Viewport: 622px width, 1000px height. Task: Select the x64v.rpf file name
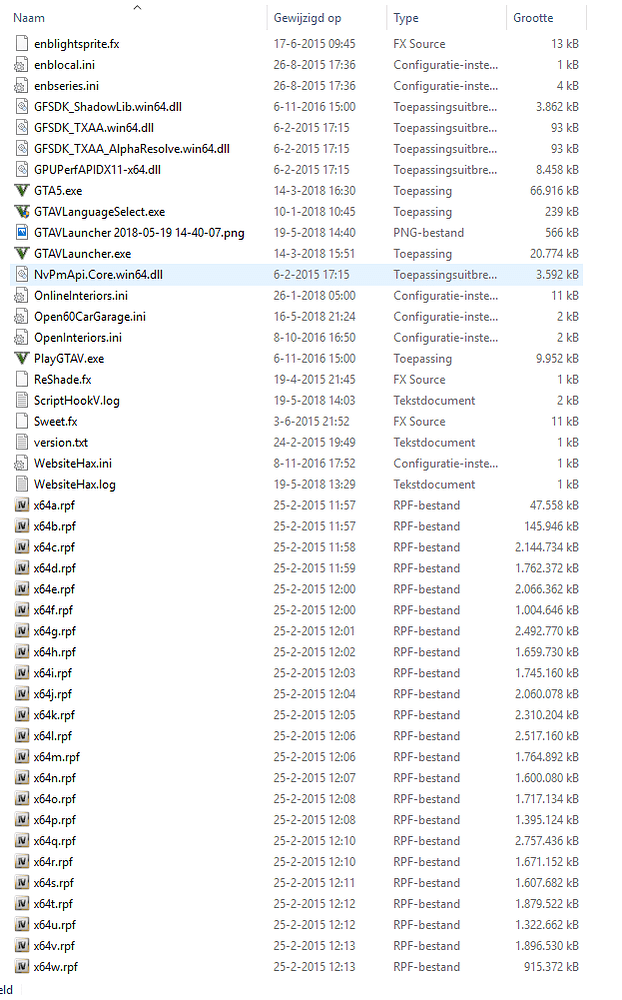[54, 946]
